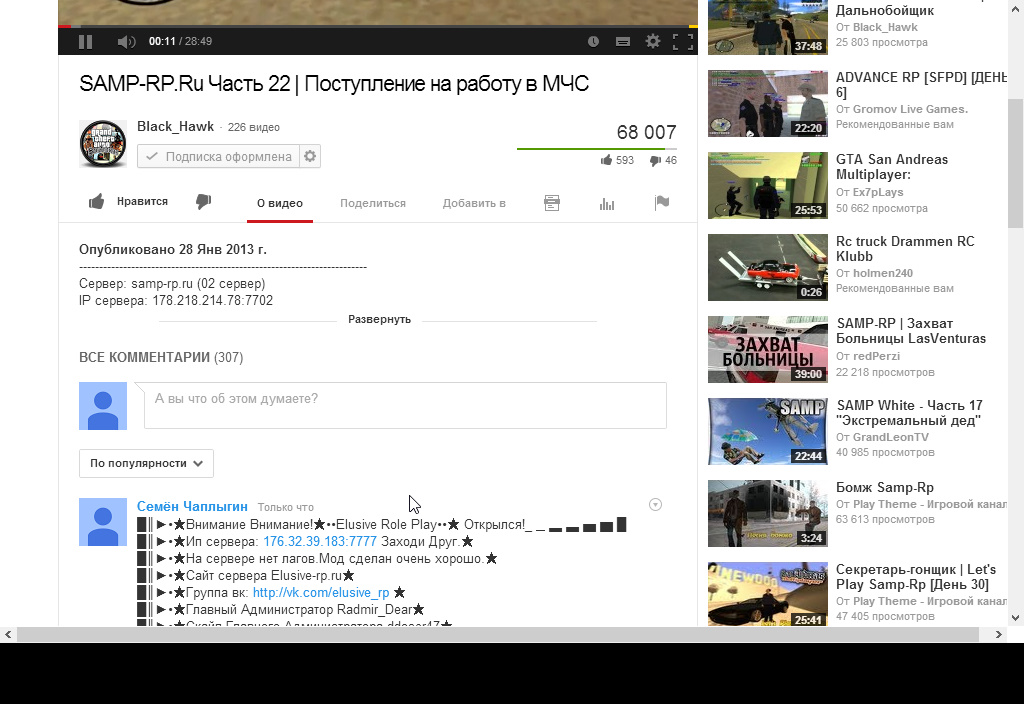
Task: Click the horizontal scrollbar left arrow
Action: [x=8, y=634]
